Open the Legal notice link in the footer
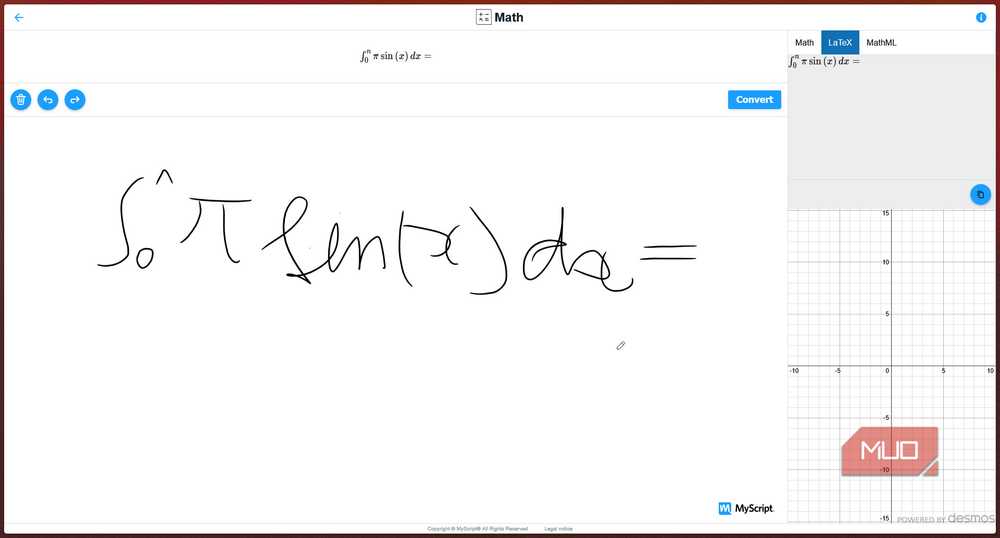 558,529
